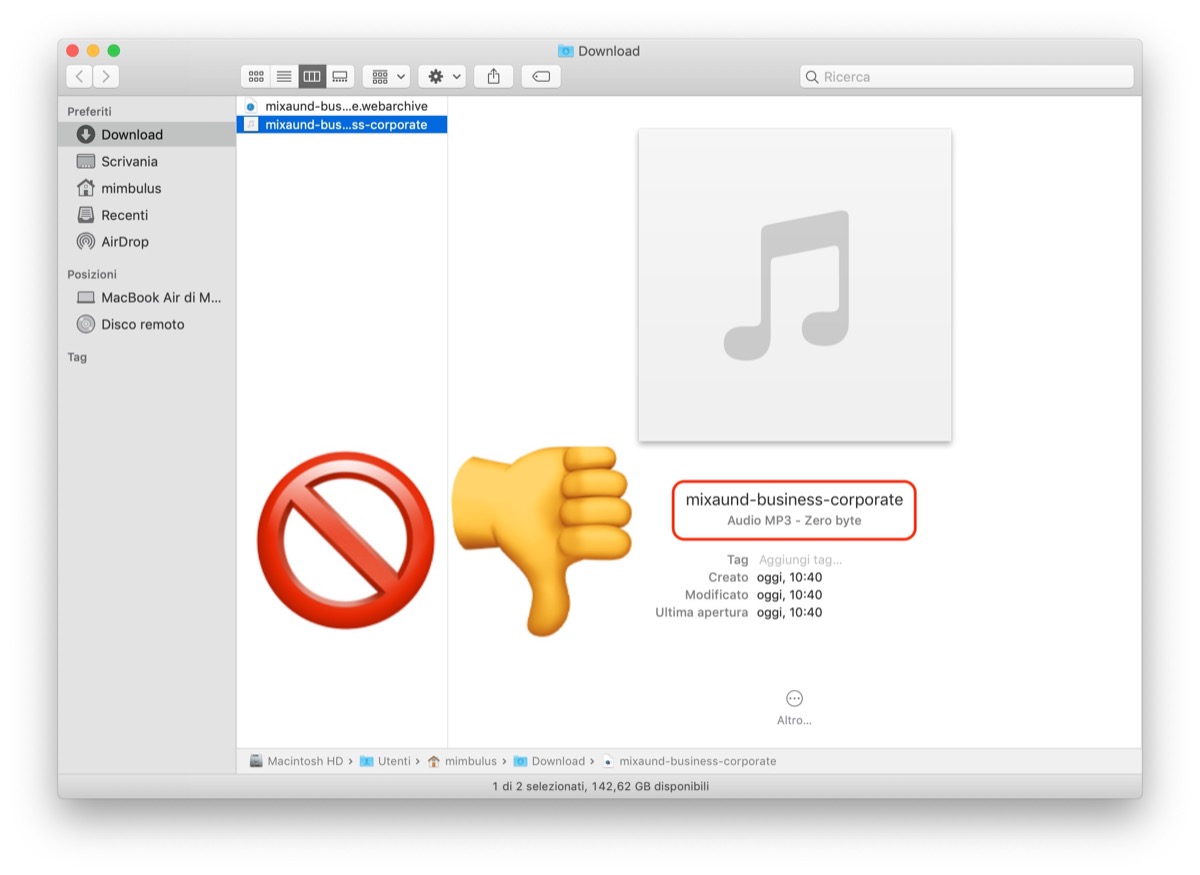Click the Scrivania desktop icon
Screen dimensions: 1200x875
pyautogui.click(x=86, y=161)
